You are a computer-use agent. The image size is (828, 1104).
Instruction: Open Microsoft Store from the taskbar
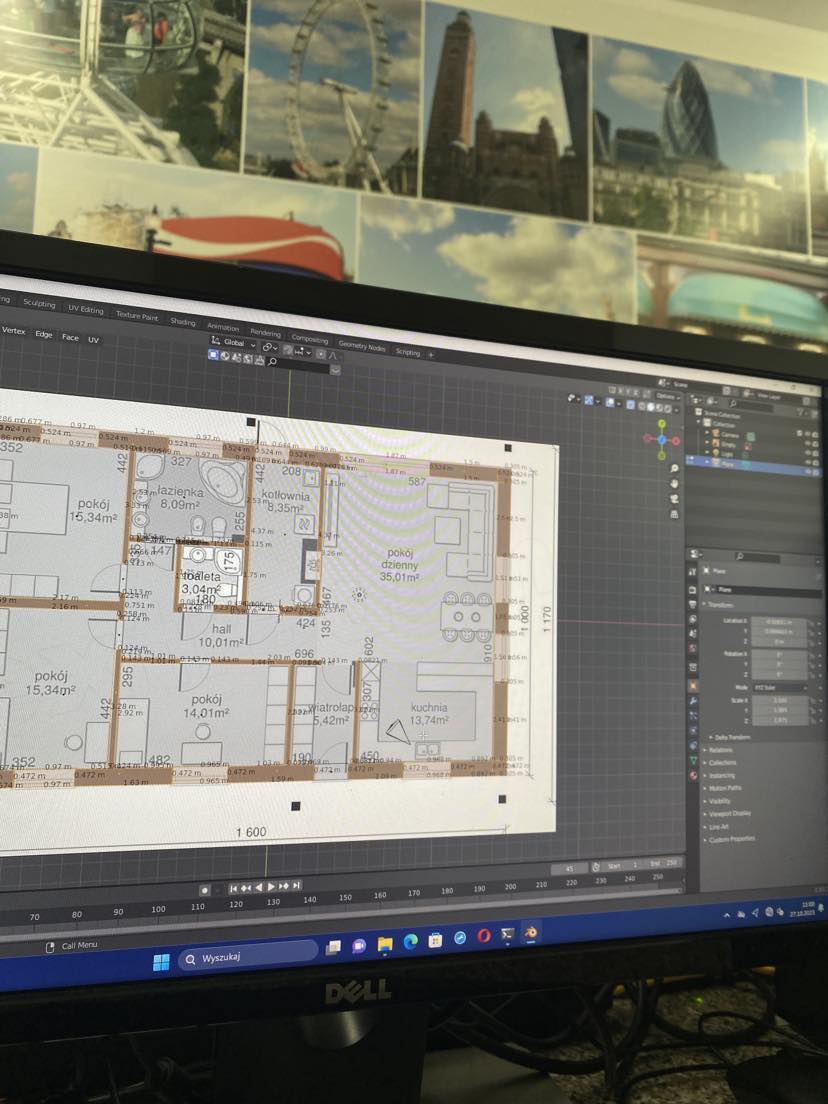(435, 940)
